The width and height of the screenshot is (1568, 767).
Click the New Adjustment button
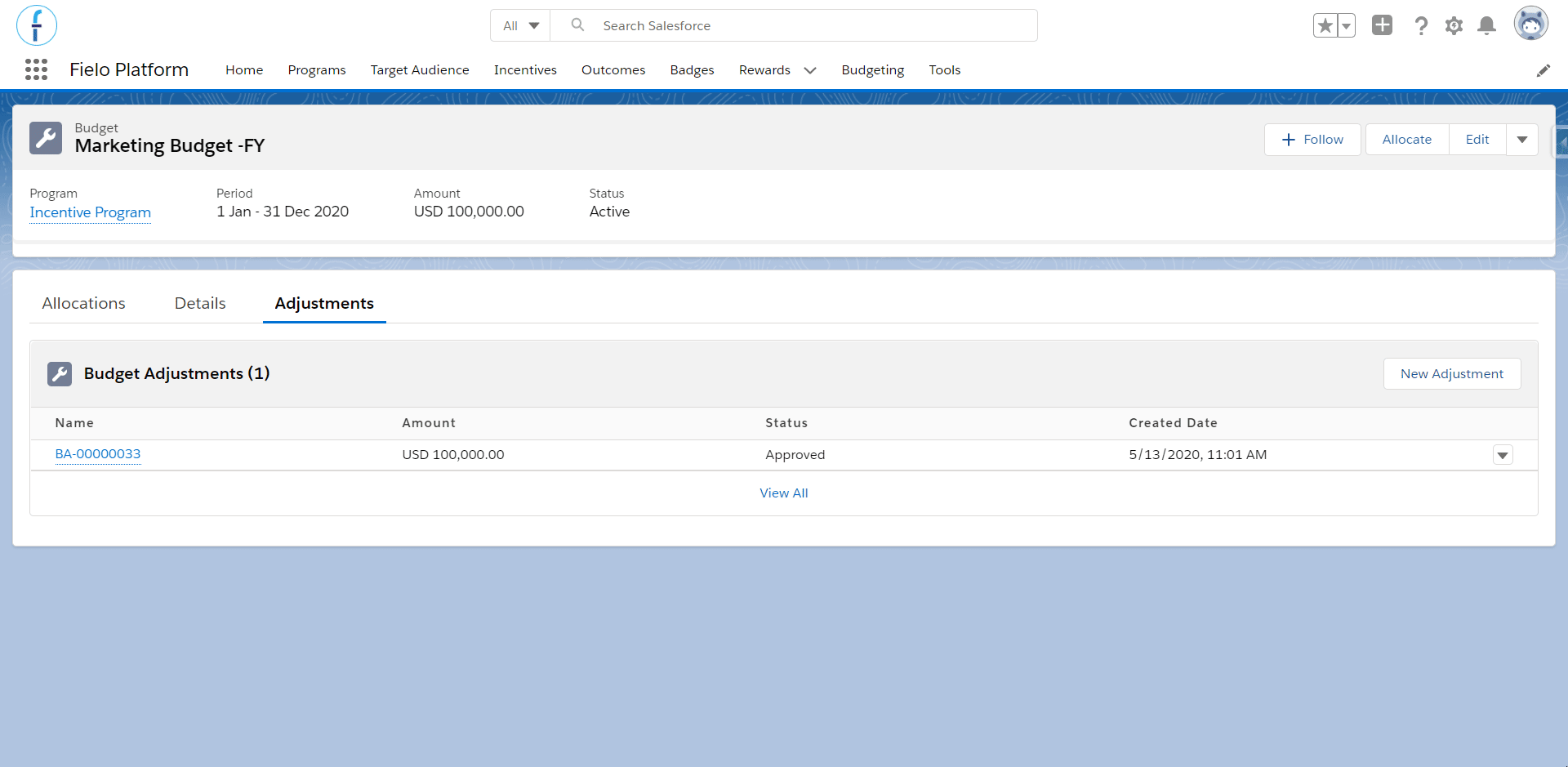tap(1452, 373)
